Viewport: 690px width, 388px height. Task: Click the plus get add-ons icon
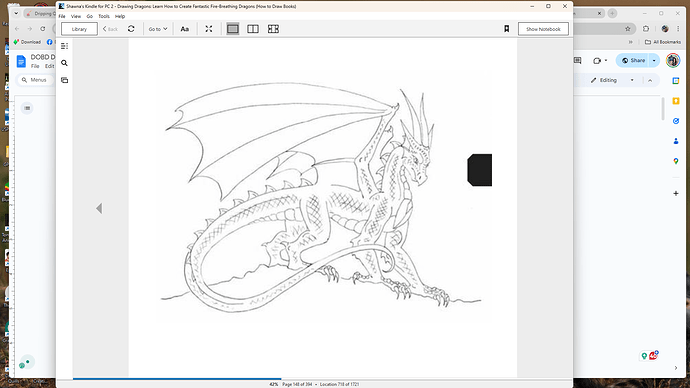[676, 194]
